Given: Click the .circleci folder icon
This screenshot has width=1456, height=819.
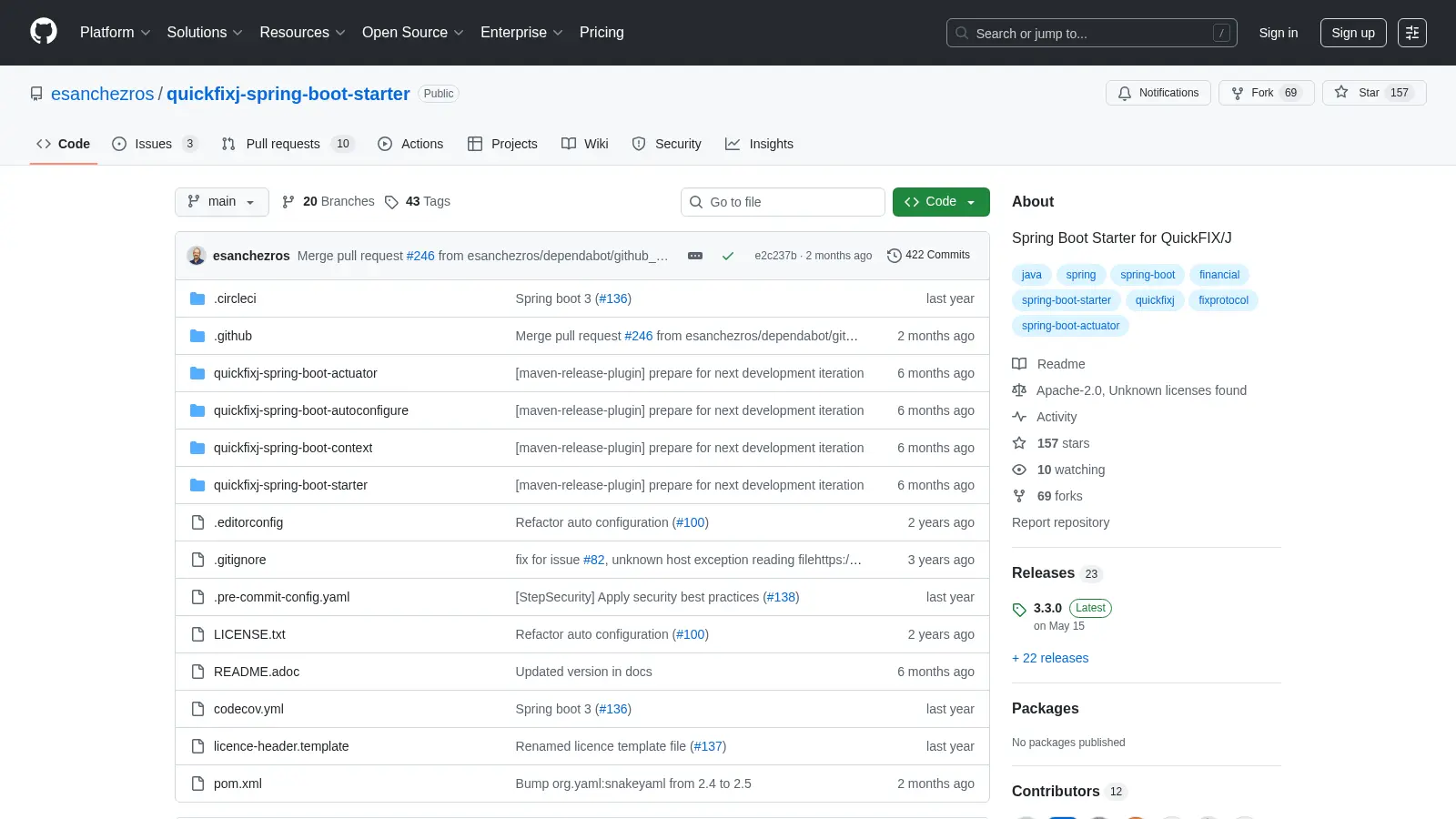Looking at the screenshot, I should 197,298.
